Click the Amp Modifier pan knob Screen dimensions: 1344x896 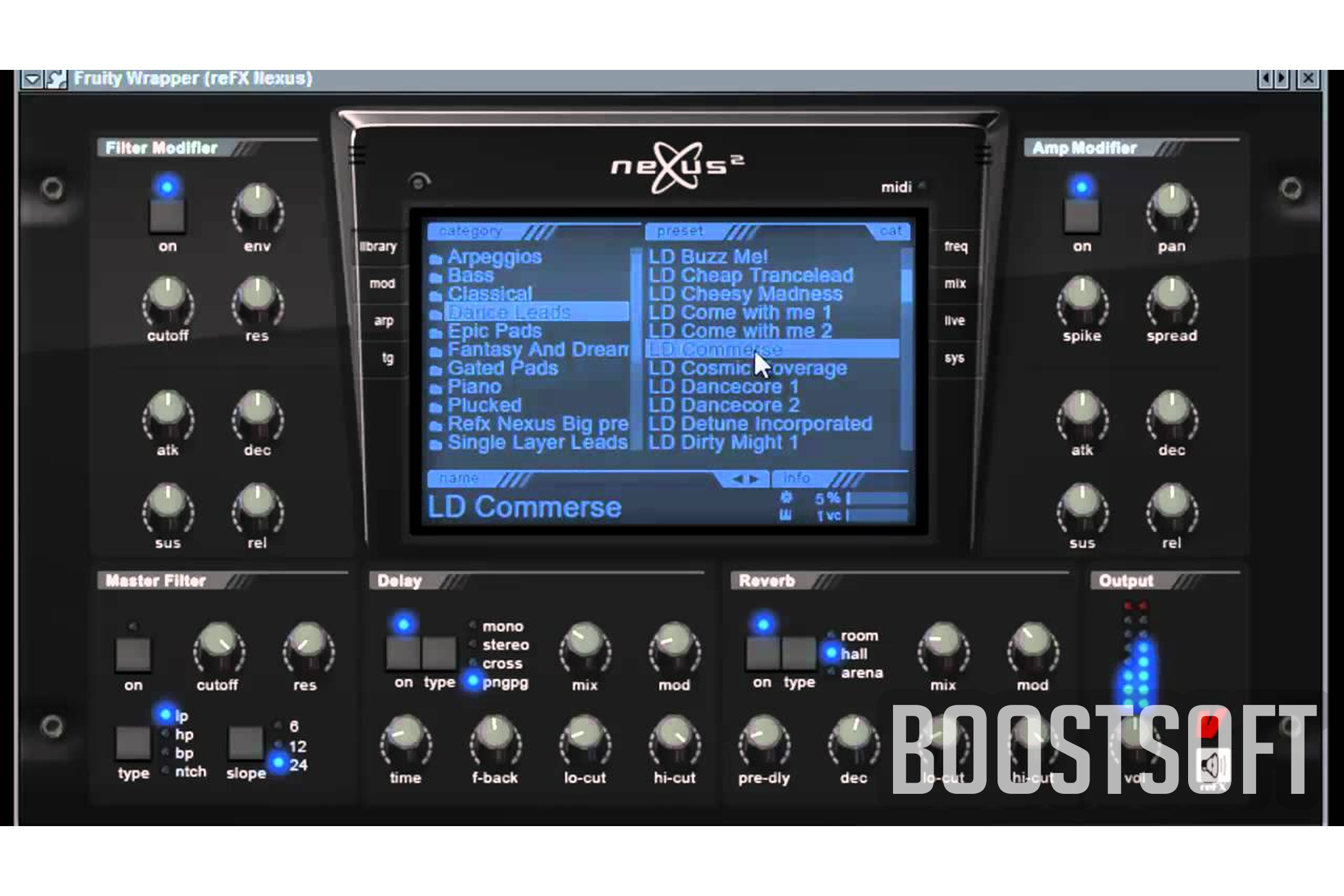(x=1171, y=208)
